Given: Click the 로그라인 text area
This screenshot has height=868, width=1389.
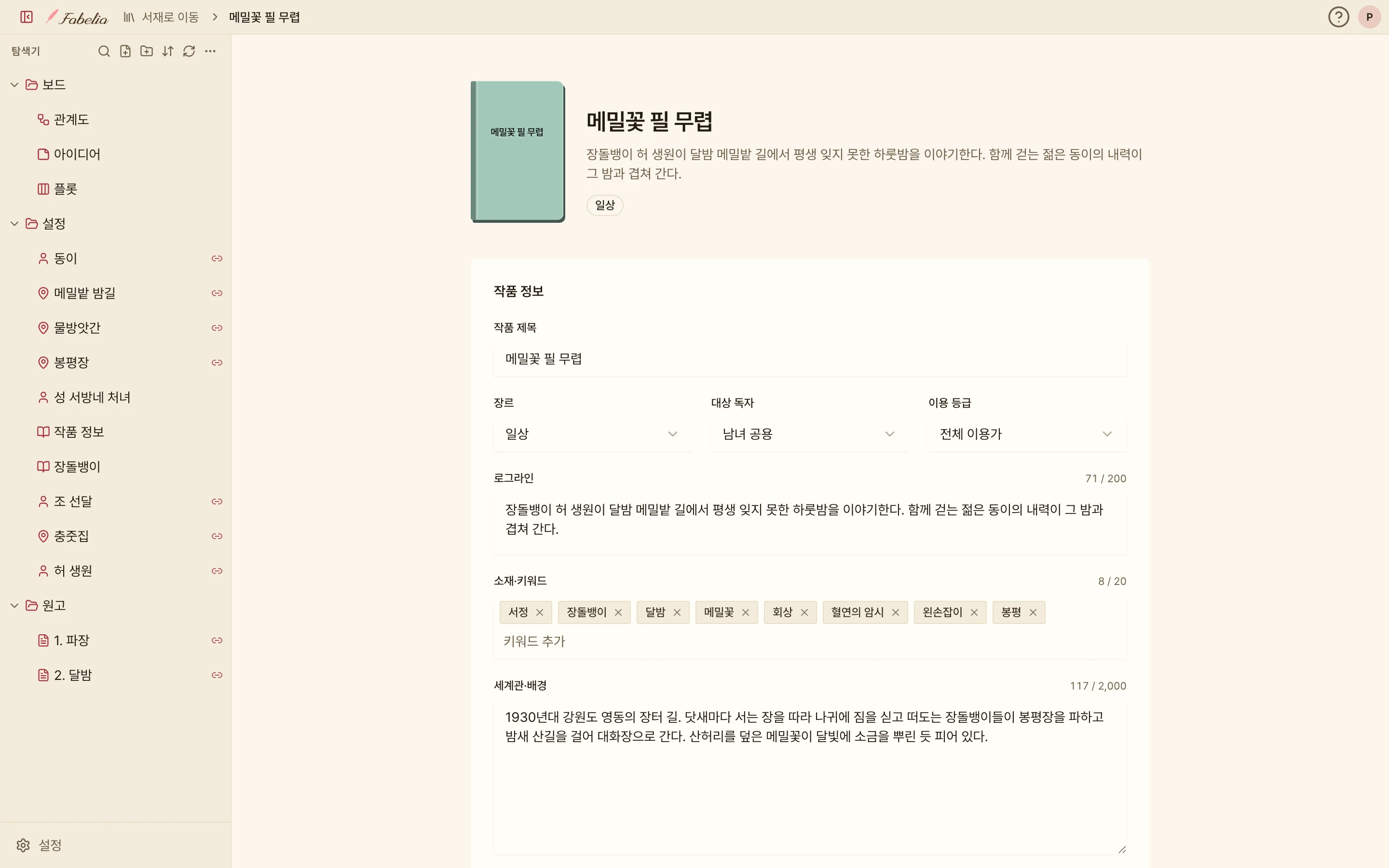Looking at the screenshot, I should tap(810, 524).
